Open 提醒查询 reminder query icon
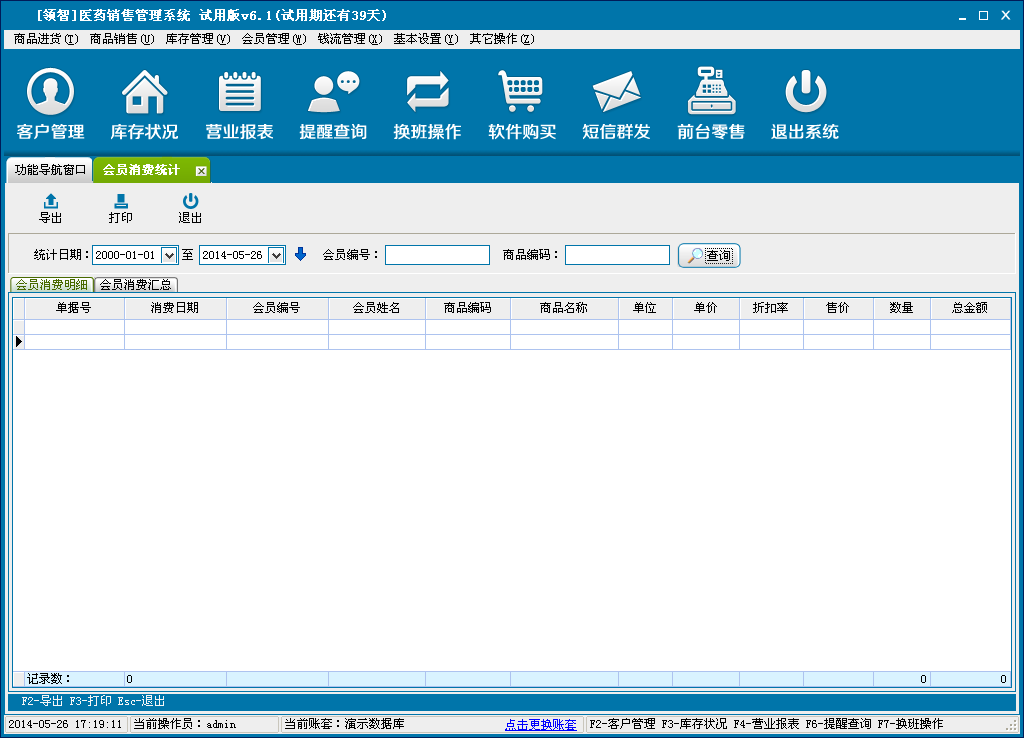The image size is (1024, 738). click(x=333, y=94)
